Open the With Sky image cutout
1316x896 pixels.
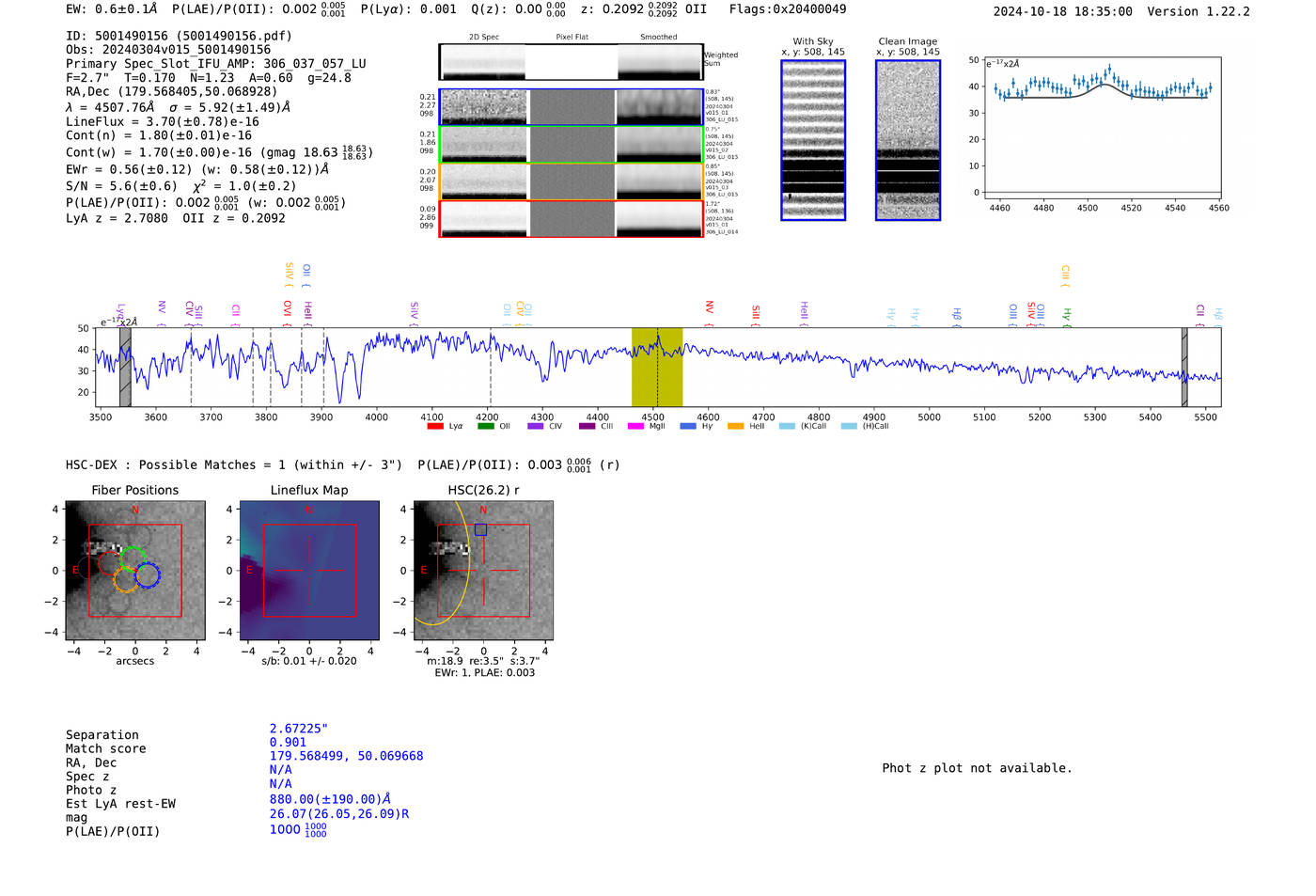point(813,140)
